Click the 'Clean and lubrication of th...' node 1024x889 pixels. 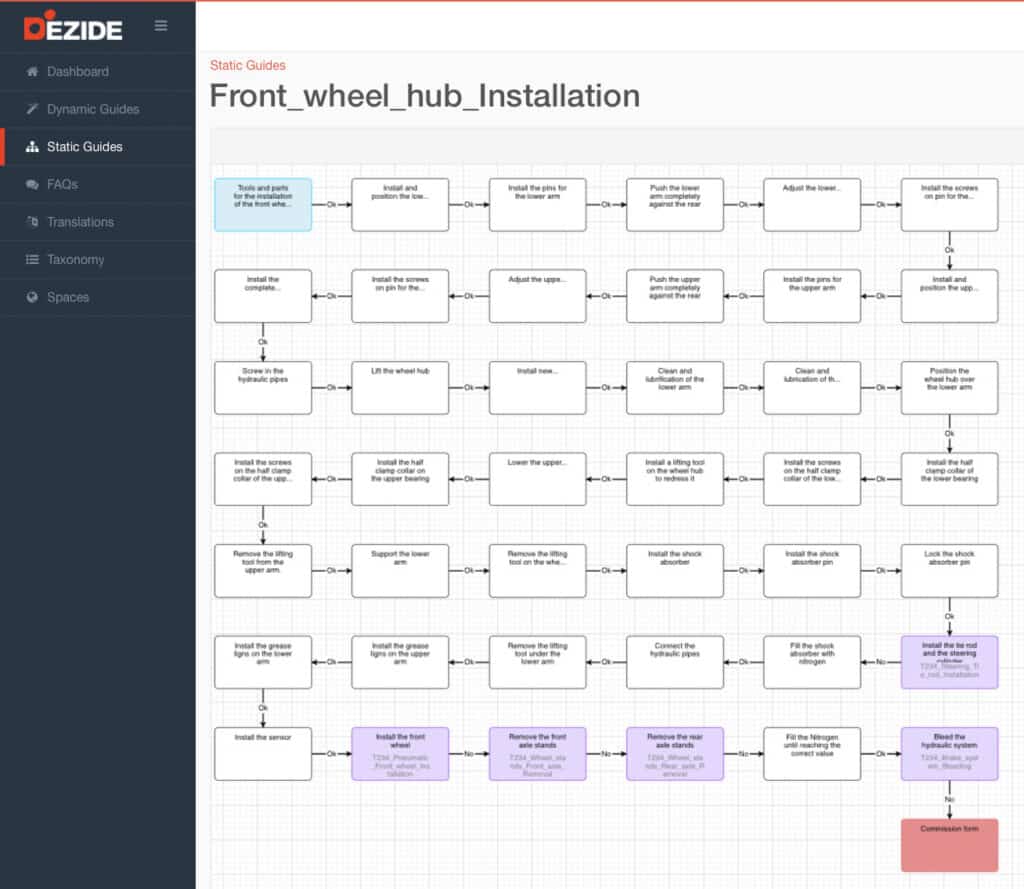pos(812,387)
